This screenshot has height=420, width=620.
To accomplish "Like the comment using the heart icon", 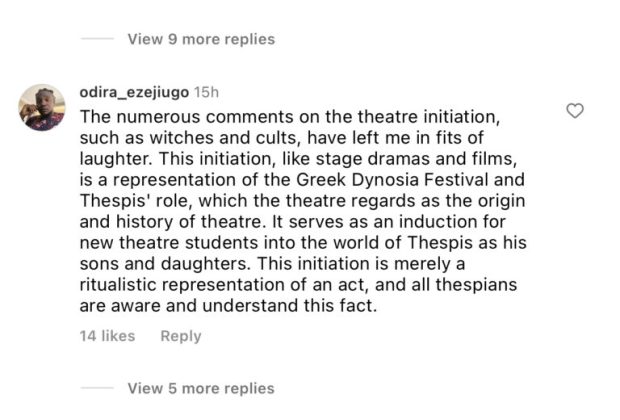I will 575,111.
